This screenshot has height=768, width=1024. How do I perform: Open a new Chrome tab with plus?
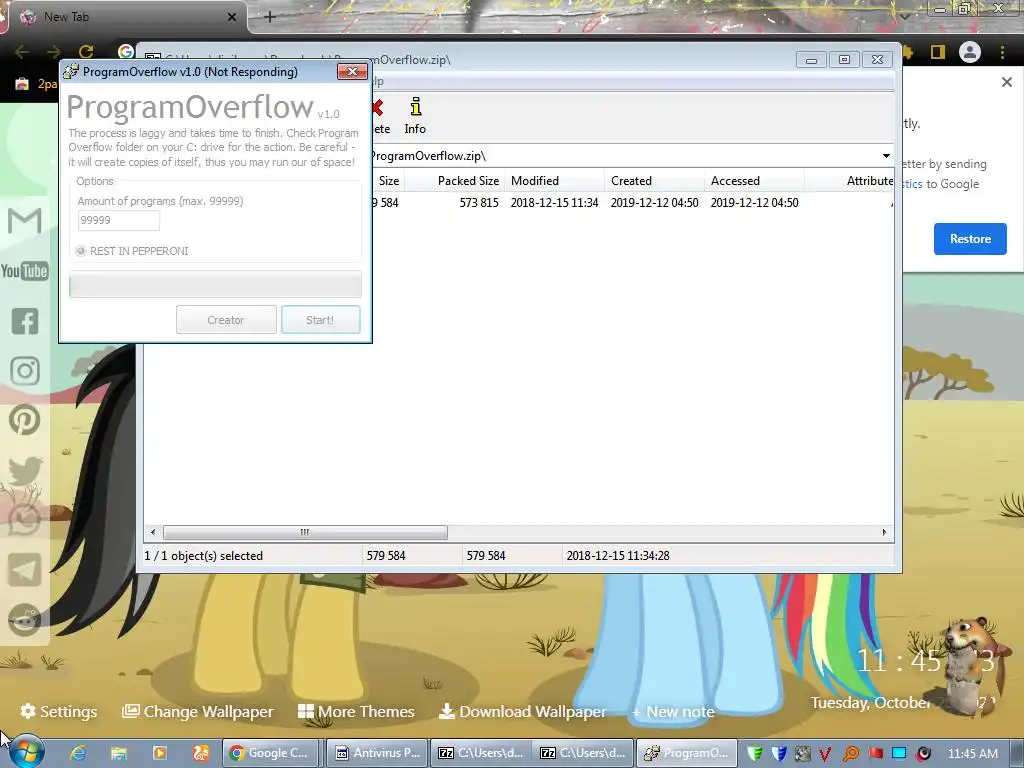click(x=270, y=17)
